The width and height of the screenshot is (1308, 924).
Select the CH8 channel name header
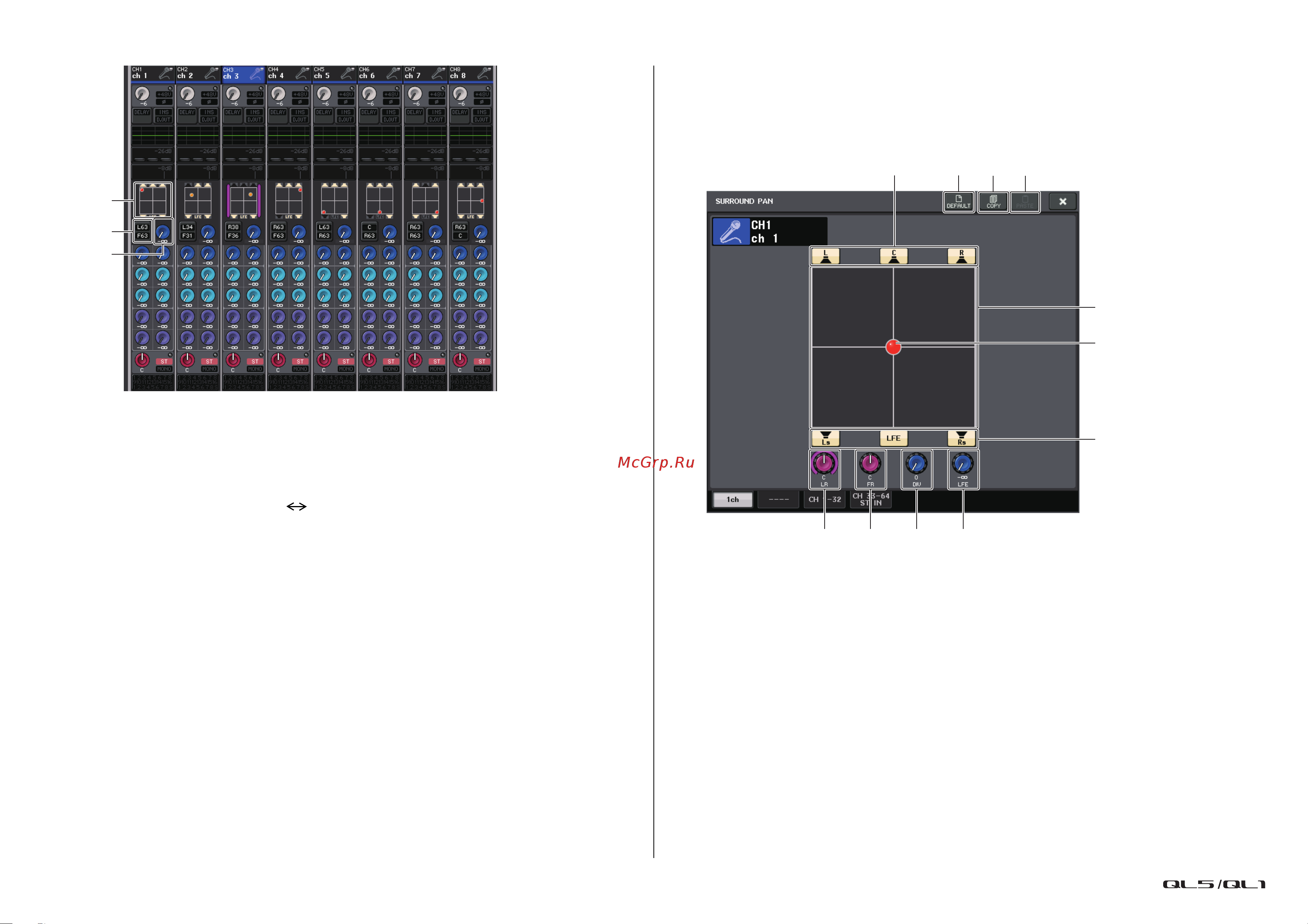tap(471, 73)
